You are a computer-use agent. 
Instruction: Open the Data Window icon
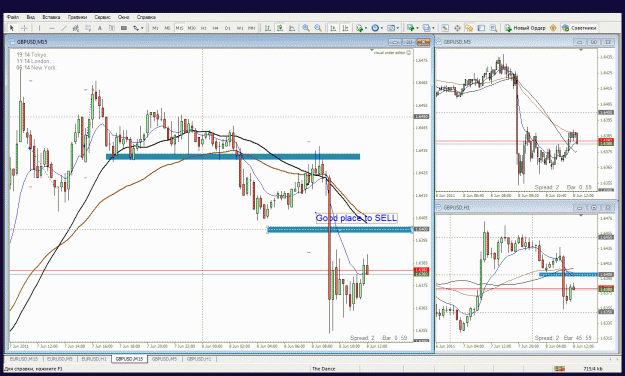pos(457,28)
